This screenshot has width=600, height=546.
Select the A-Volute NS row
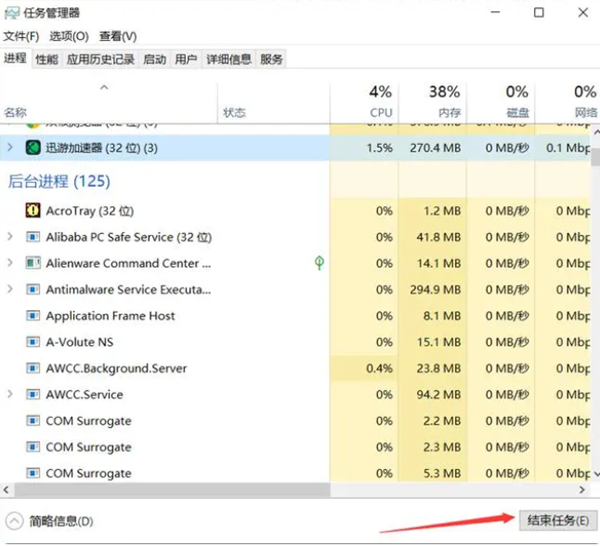pos(295,342)
